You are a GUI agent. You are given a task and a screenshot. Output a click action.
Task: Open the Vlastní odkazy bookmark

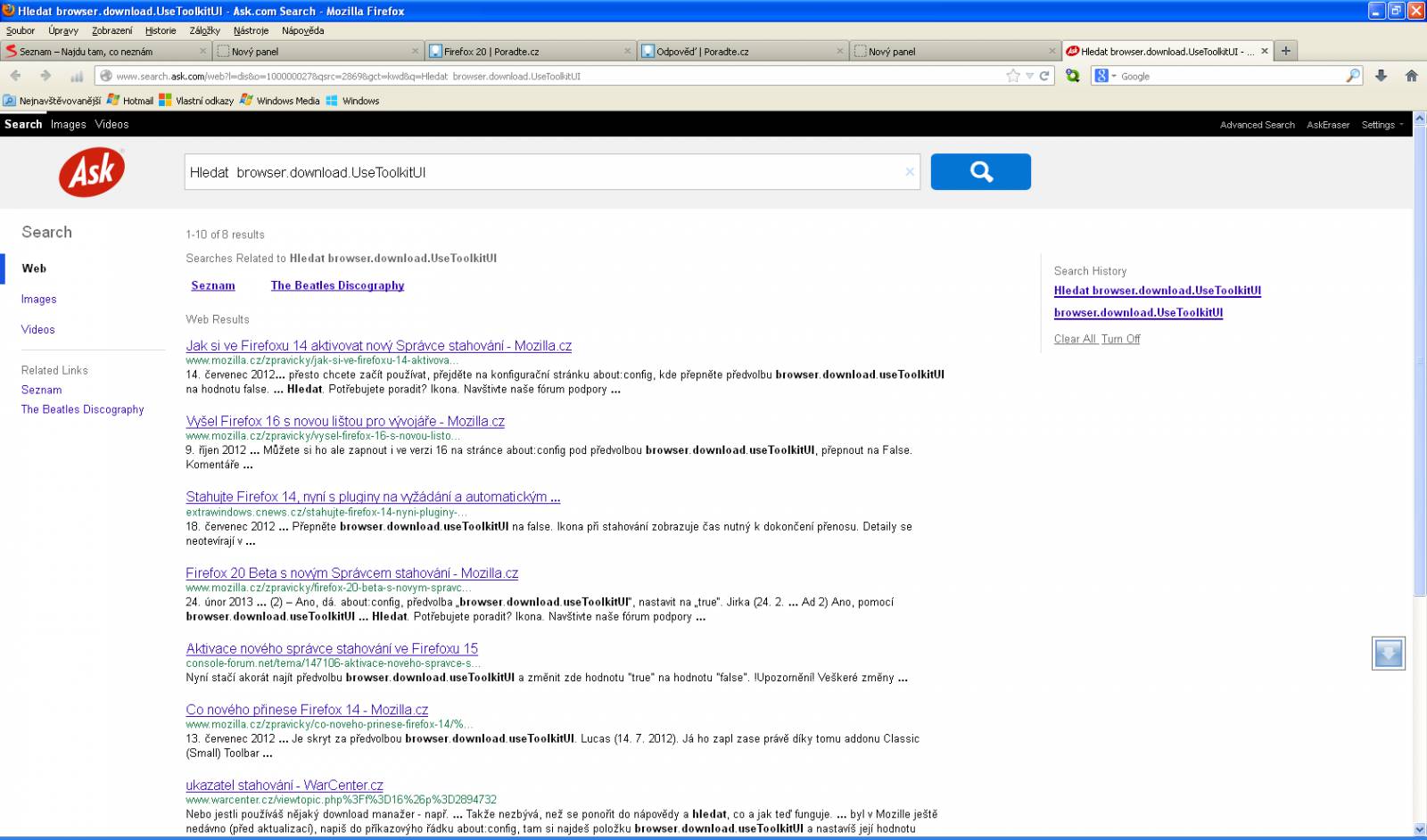point(196,101)
